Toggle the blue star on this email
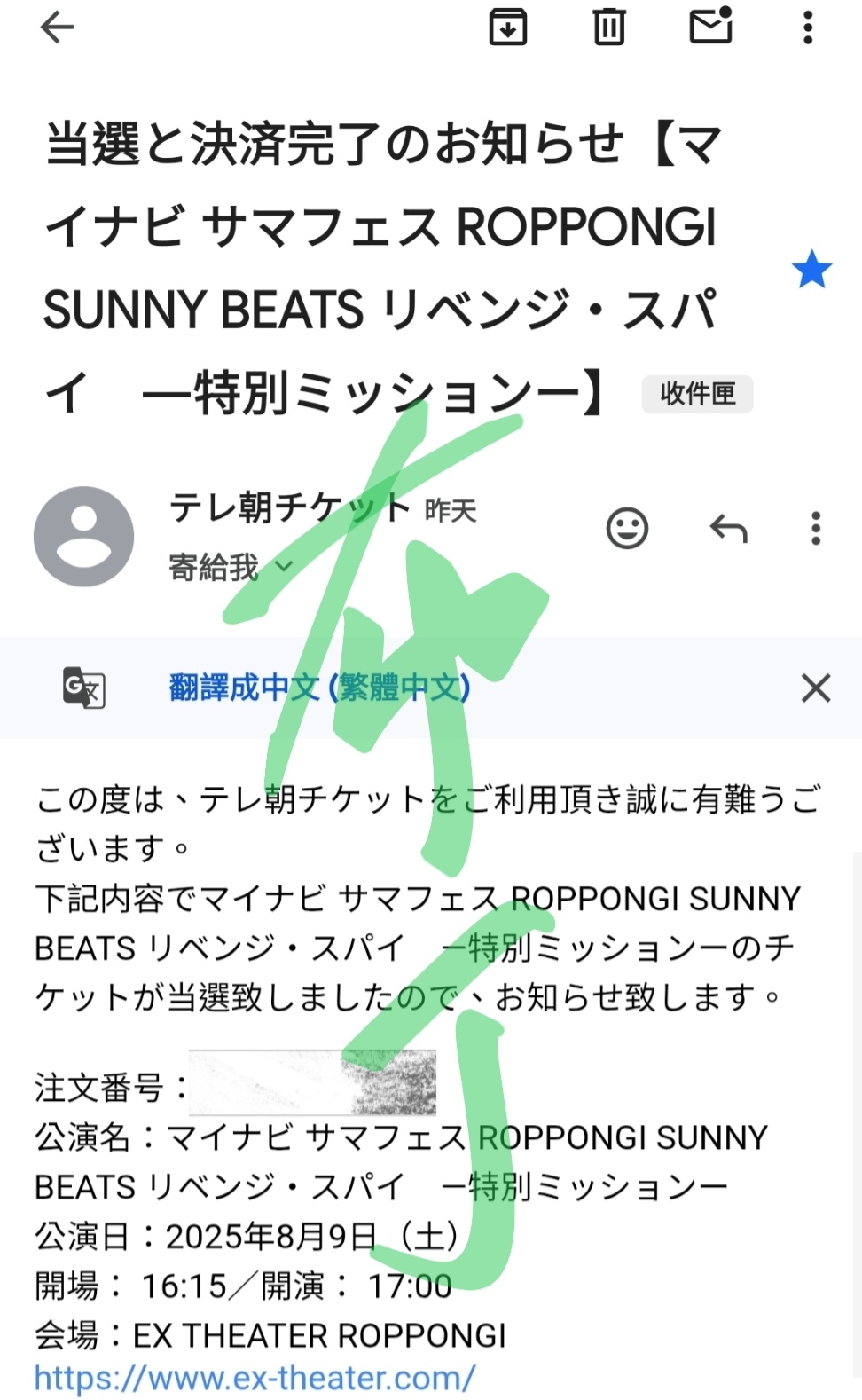Viewport: 862px width, 1400px height. tap(812, 270)
